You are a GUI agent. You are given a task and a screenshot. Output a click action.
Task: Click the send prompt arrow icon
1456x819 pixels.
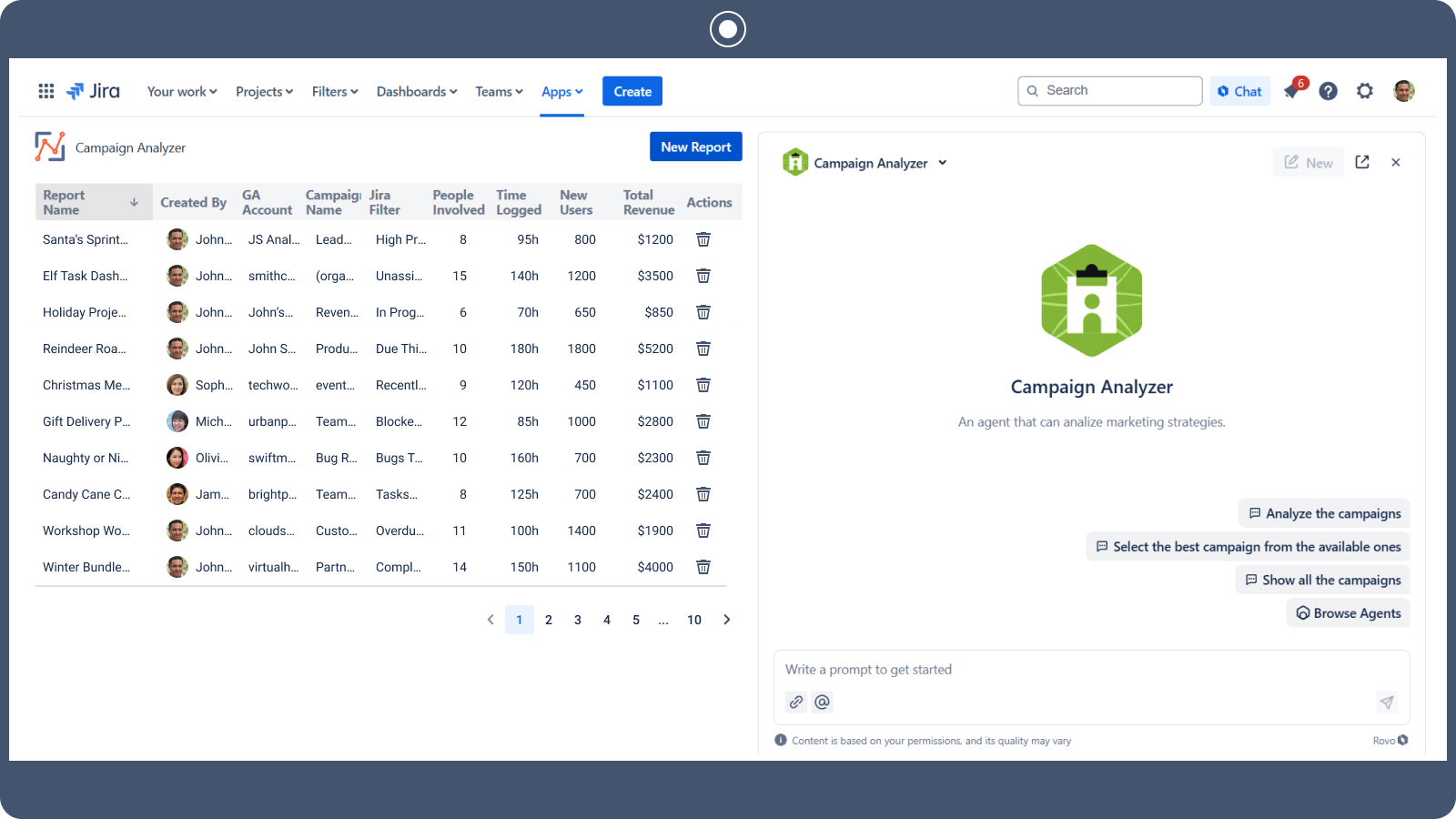(1387, 702)
